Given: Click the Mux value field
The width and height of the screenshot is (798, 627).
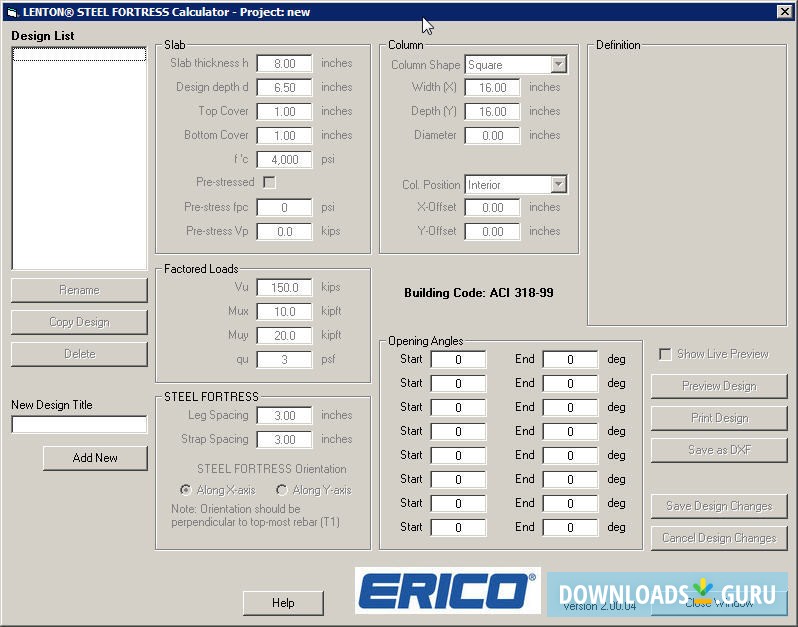Looking at the screenshot, I should tap(284, 311).
